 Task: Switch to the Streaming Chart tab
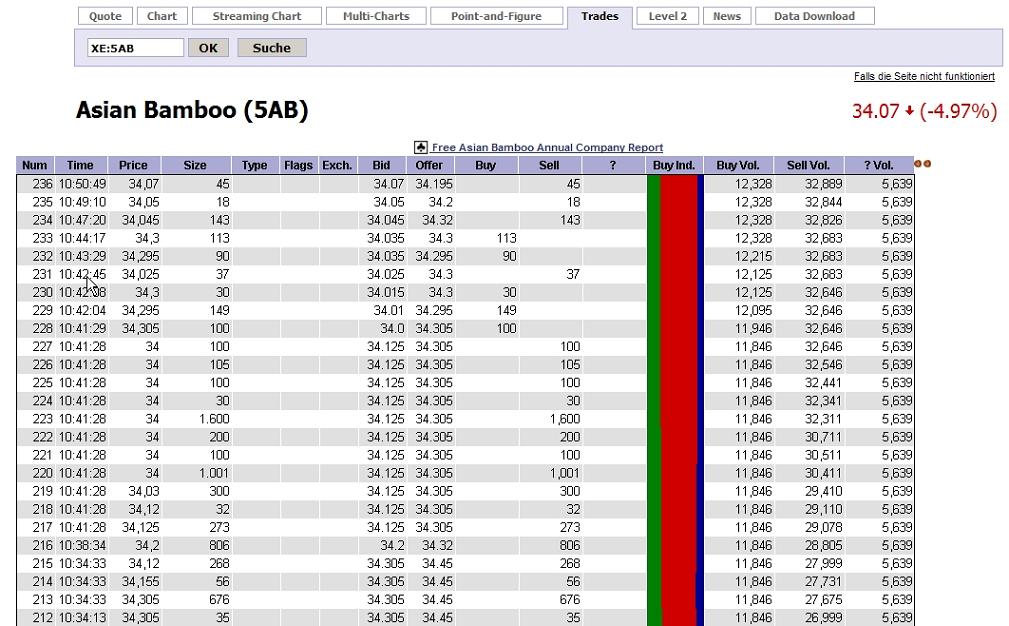pos(257,16)
